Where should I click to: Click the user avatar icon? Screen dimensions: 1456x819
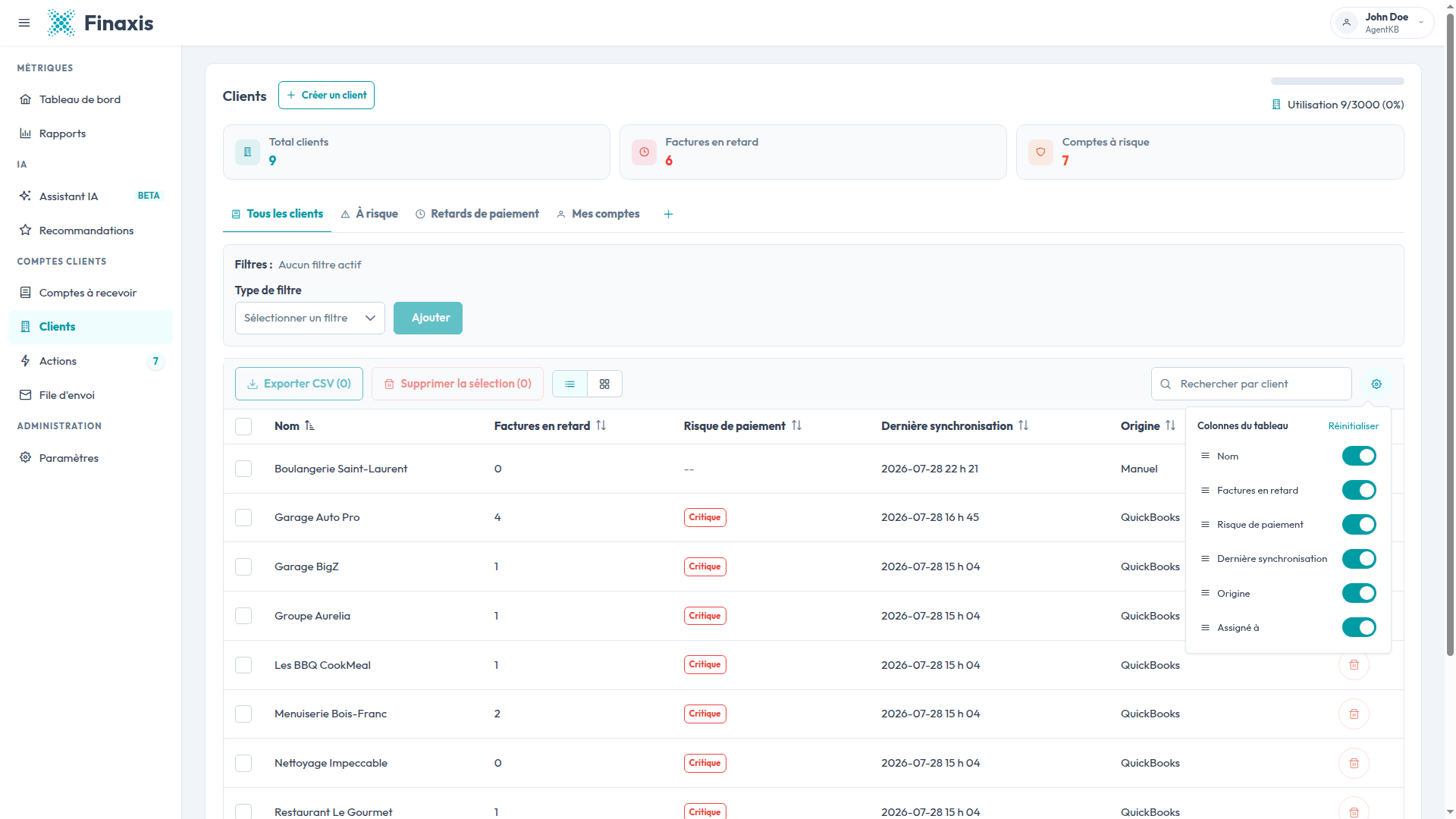(x=1346, y=23)
